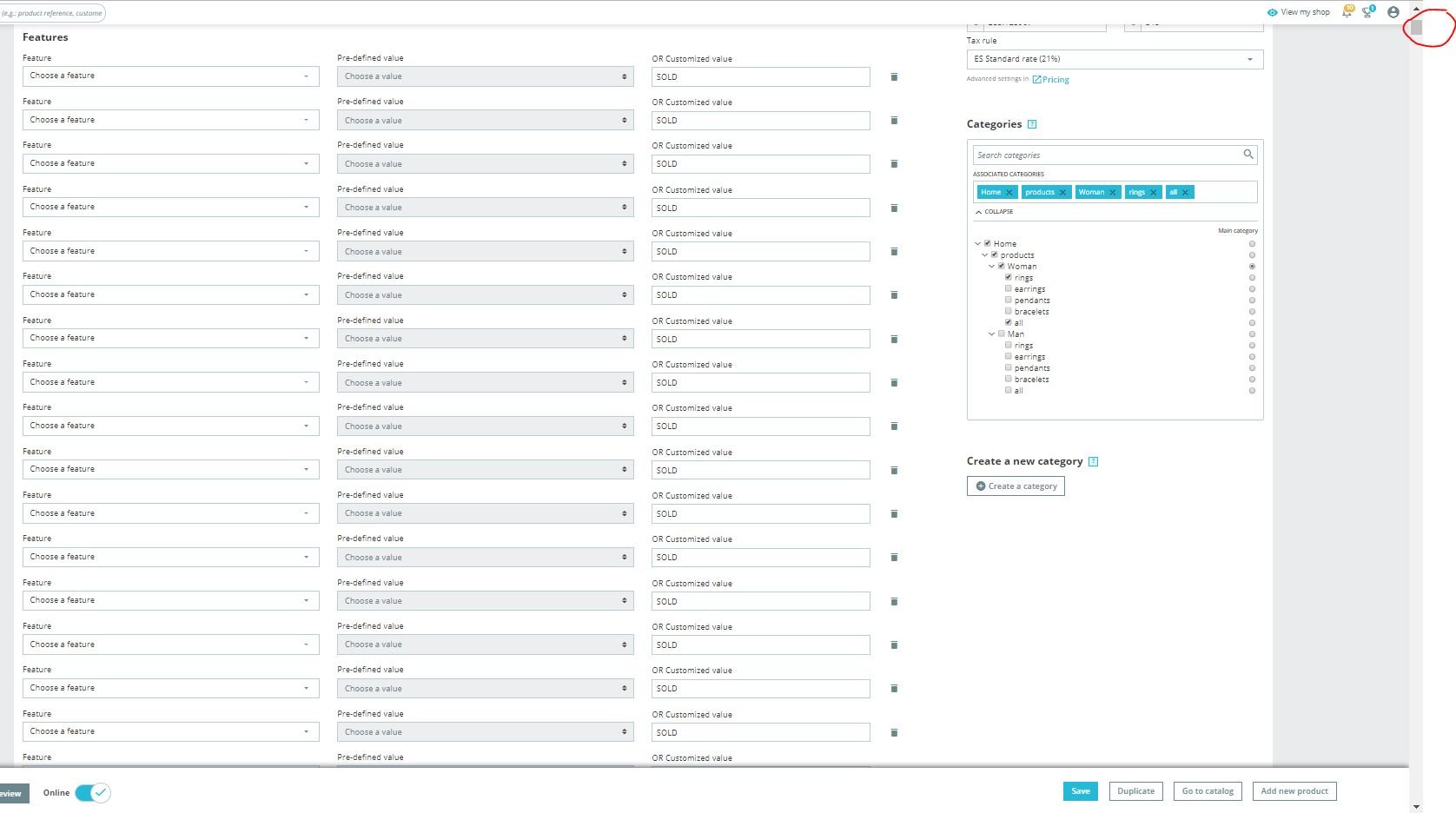Open the Tax rule dropdown
This screenshot has width=1456, height=813.
tap(1115, 59)
